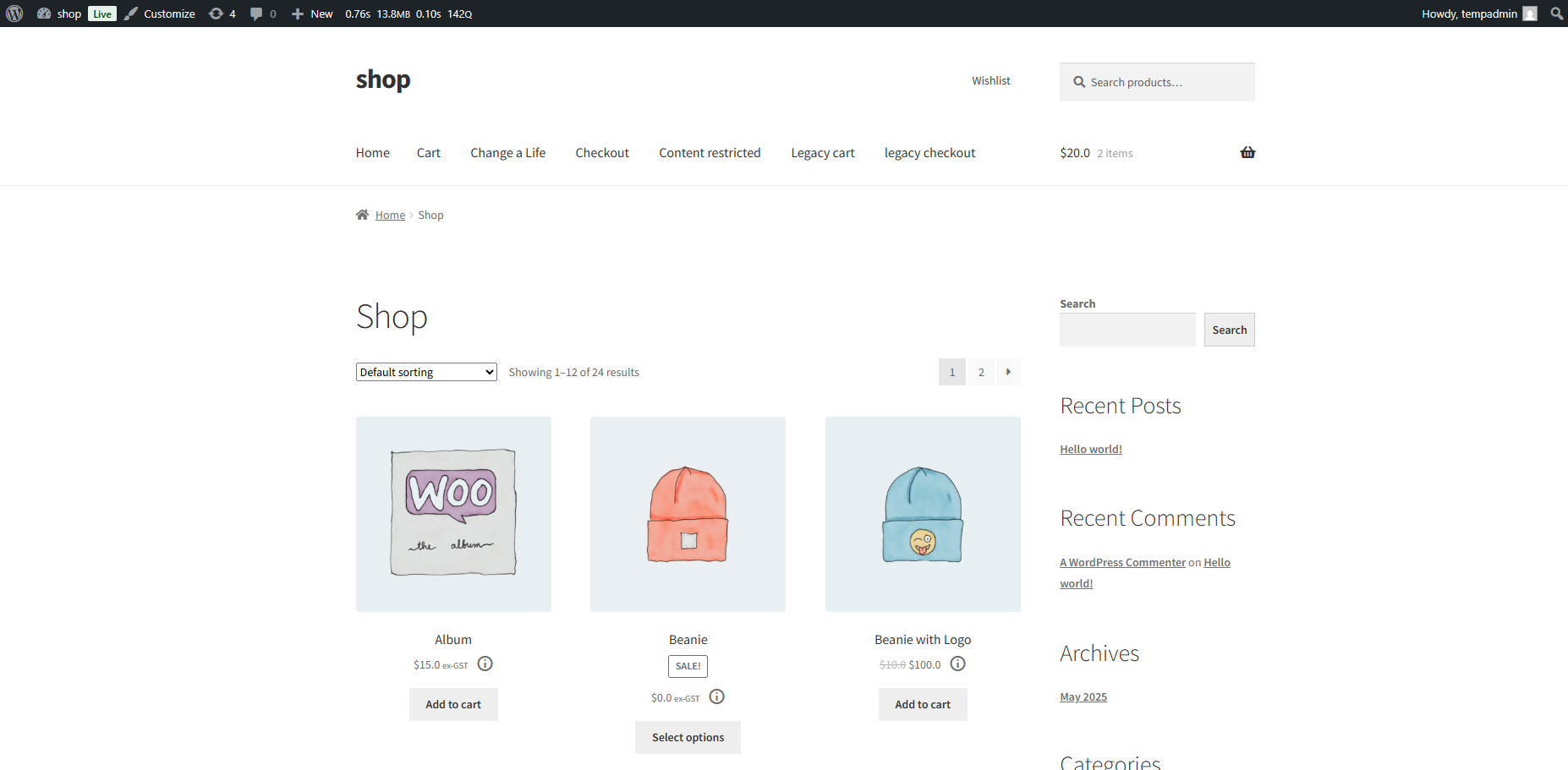
Task: Open the New content menu in admin bar
Action: click(x=312, y=14)
